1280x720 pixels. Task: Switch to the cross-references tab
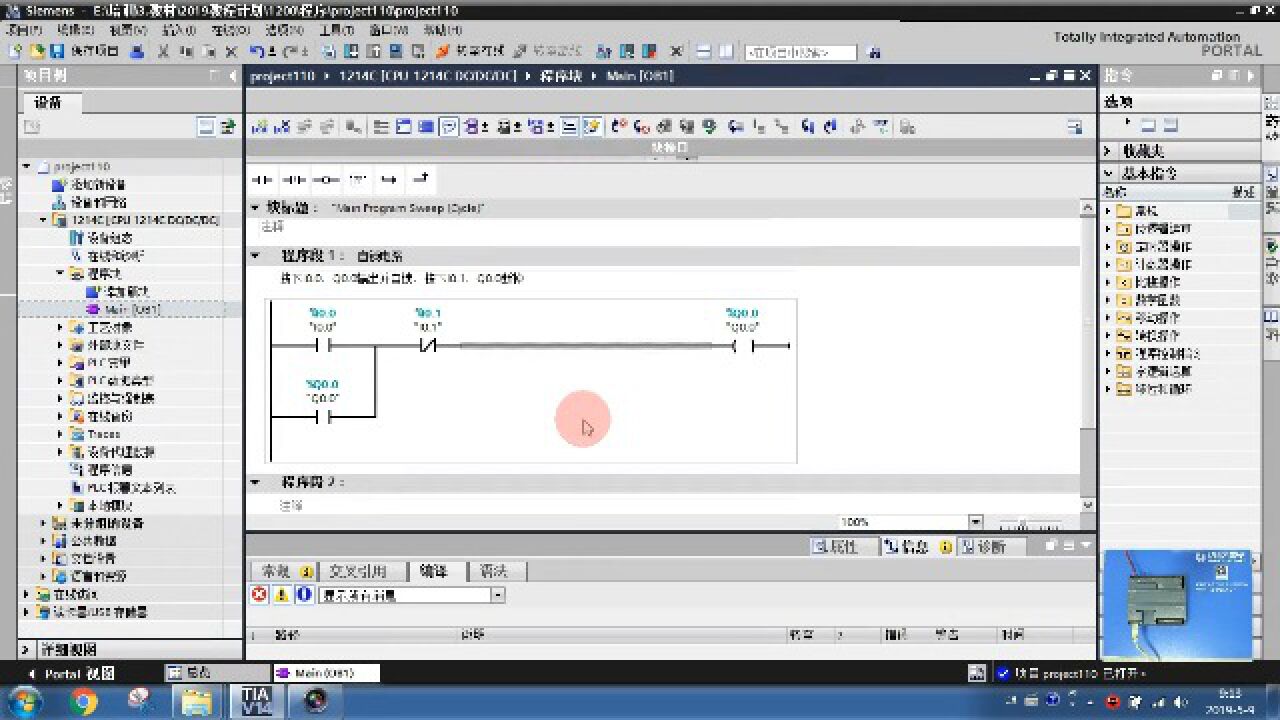pyautogui.click(x=357, y=571)
